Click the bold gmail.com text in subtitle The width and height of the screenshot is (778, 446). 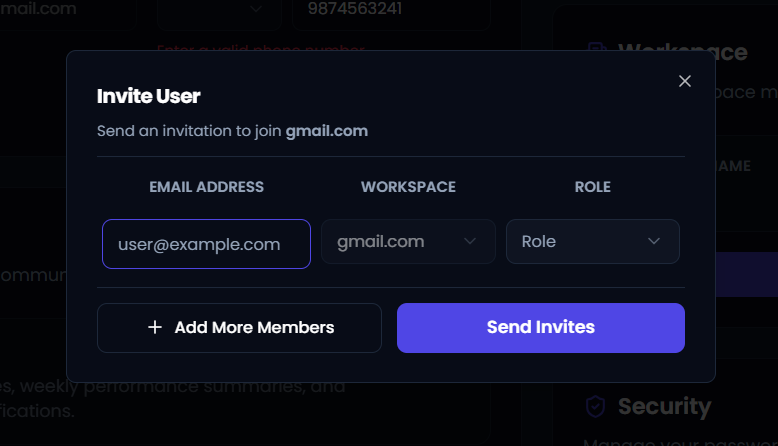click(x=327, y=131)
